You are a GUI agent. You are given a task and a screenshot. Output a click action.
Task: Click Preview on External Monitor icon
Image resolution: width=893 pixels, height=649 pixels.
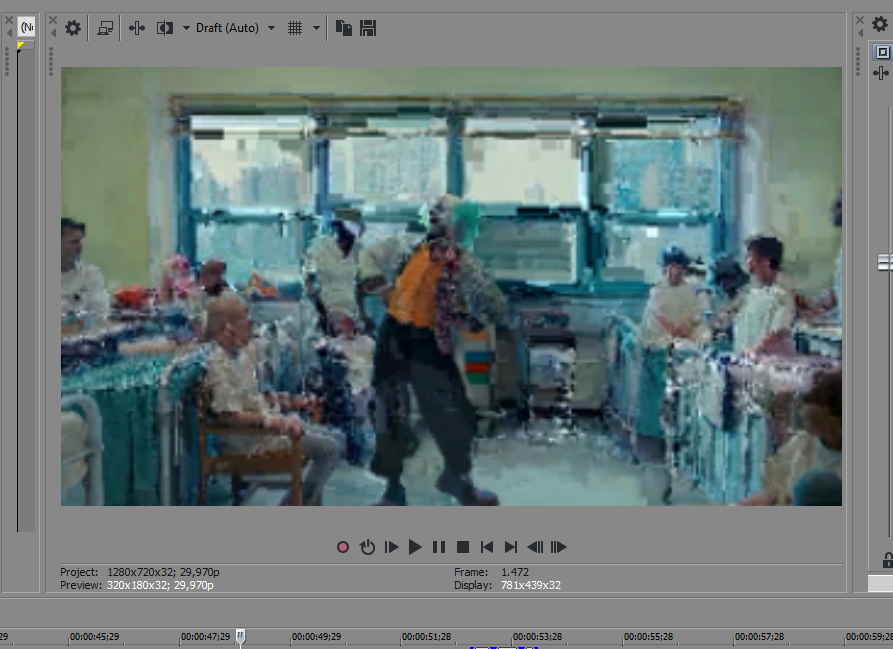tap(105, 28)
